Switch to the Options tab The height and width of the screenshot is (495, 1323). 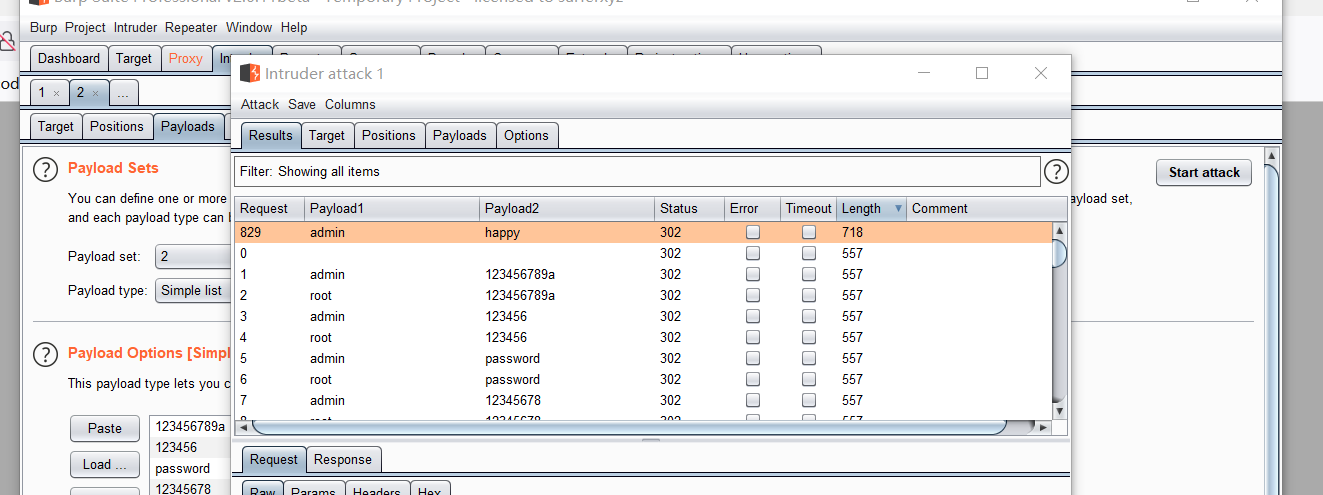(526, 135)
